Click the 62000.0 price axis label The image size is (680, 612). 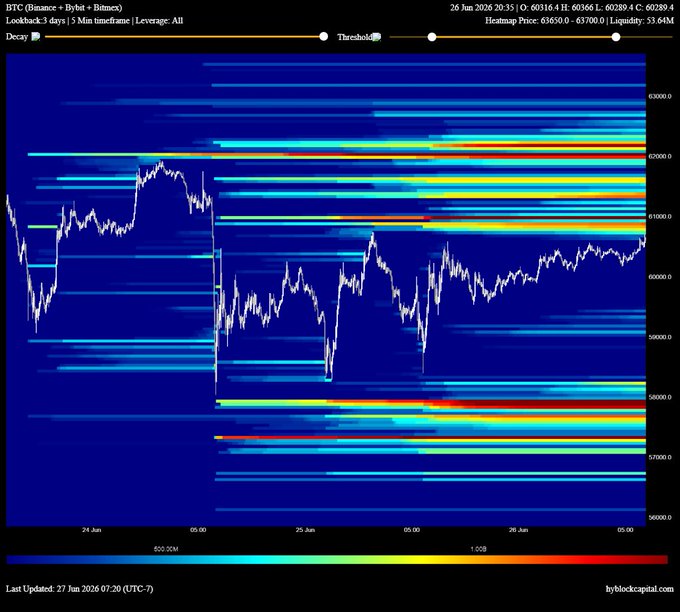660,156
